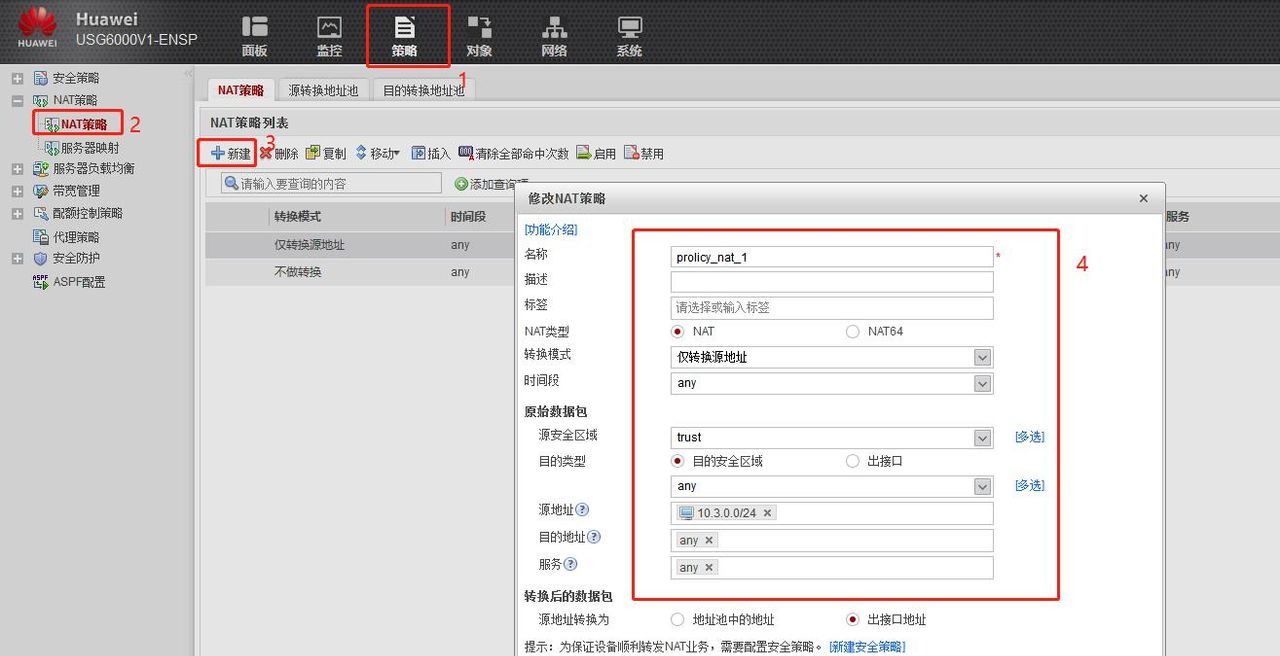Switch to the 源转换地址池 tab

(x=322, y=89)
